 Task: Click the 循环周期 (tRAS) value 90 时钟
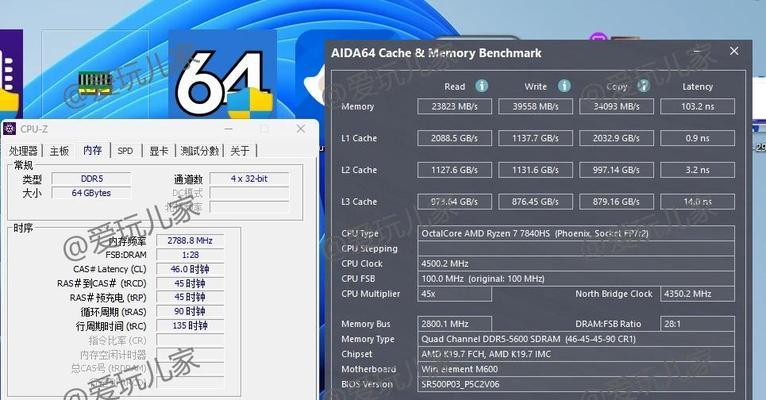190,311
